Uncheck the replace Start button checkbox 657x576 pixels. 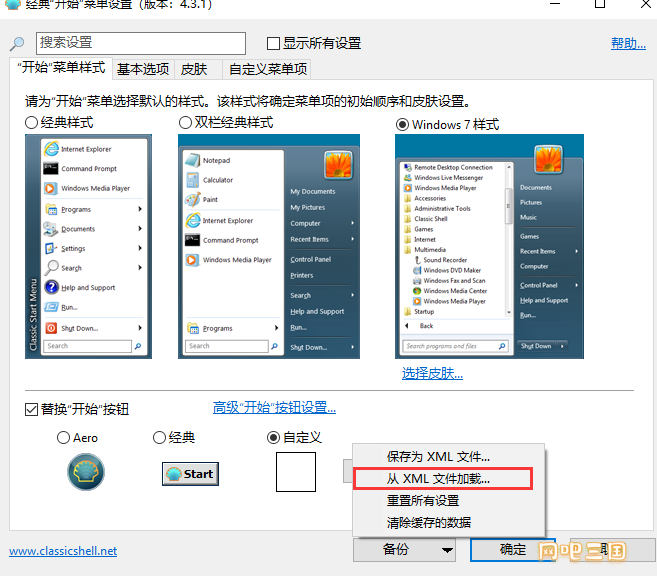tap(31, 409)
